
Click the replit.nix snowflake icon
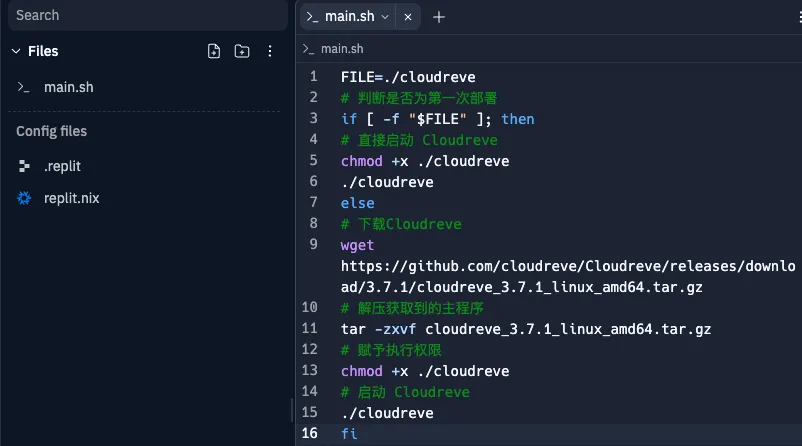point(24,198)
